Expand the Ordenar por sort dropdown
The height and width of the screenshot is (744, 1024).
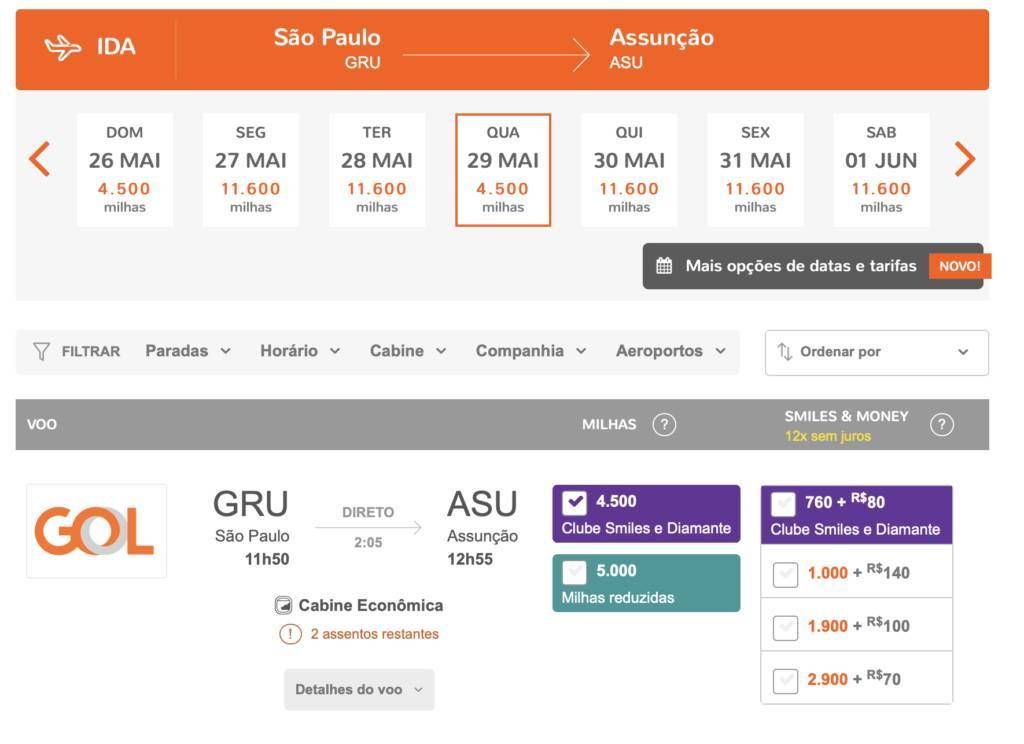876,353
